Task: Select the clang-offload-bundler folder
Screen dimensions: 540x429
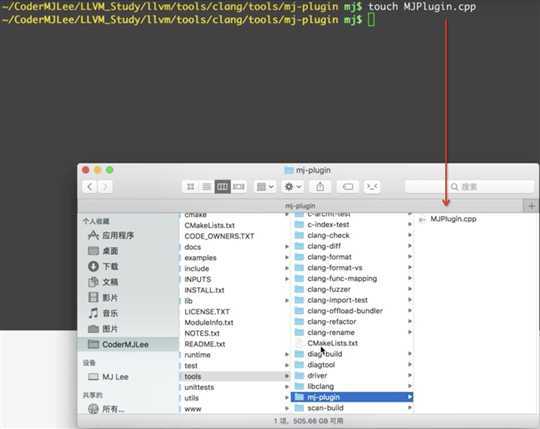Action: (345, 311)
